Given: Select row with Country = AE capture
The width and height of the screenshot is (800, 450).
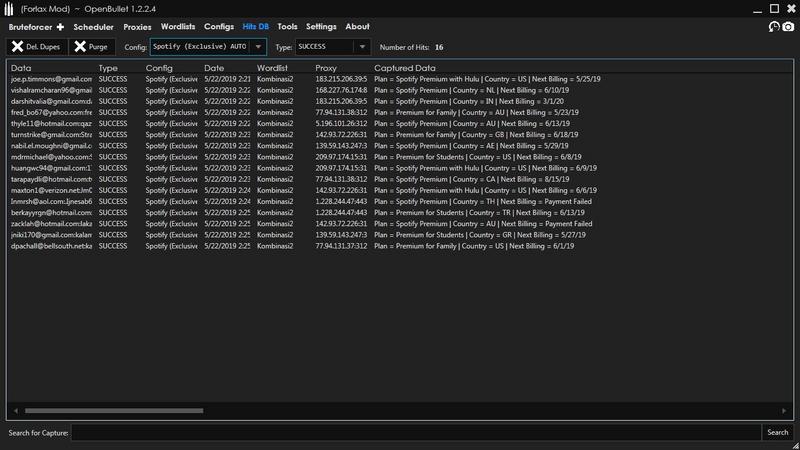Looking at the screenshot, I should (400, 146).
